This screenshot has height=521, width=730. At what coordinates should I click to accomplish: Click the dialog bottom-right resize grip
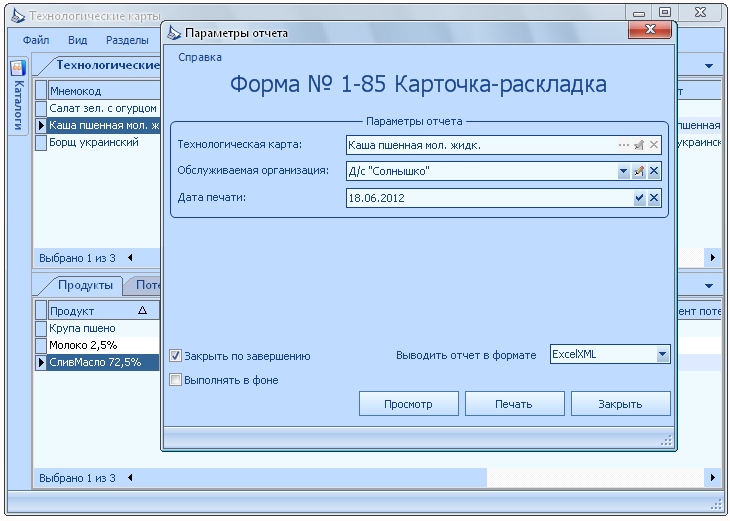(x=667, y=440)
